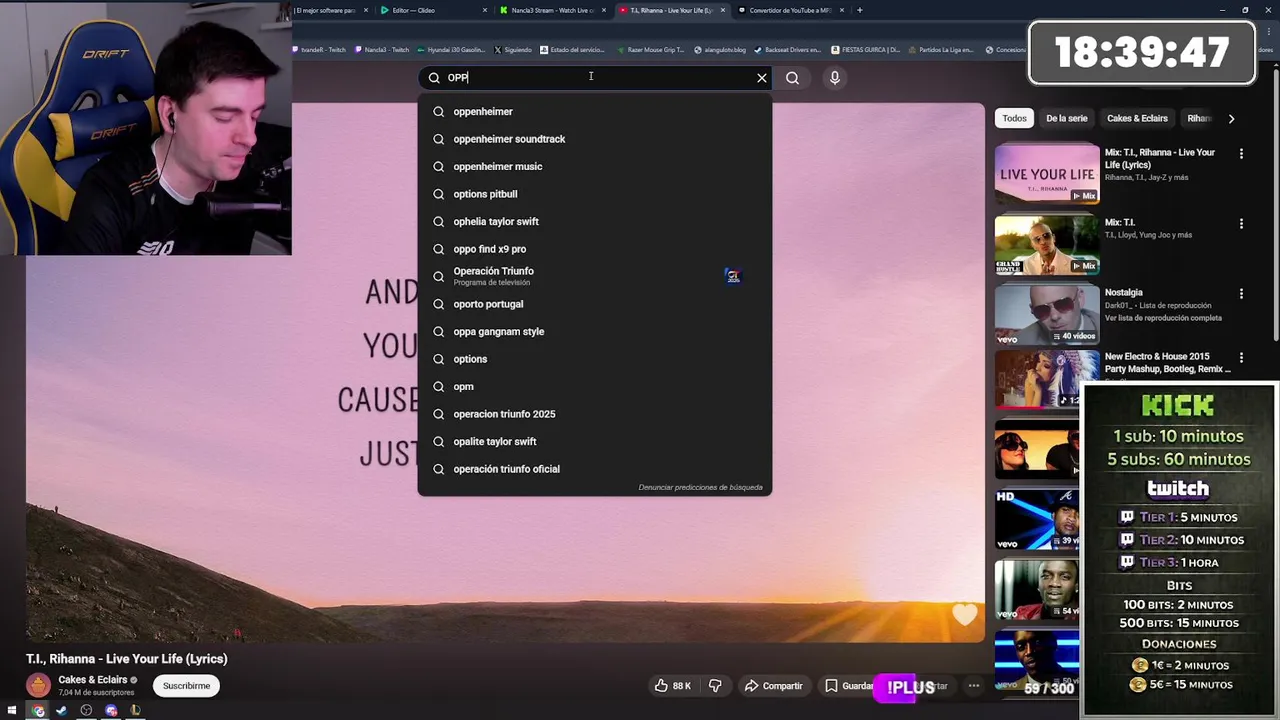The height and width of the screenshot is (720, 1280).
Task: Open the 'Siguiendo' X bookmark
Action: point(512,49)
